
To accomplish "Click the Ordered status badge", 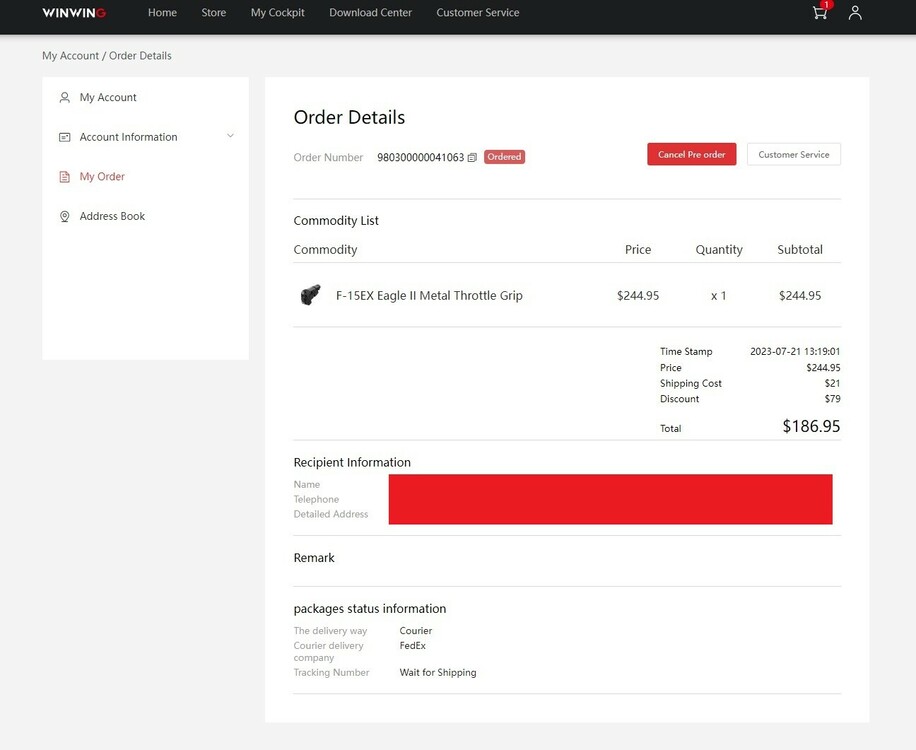I will [x=504, y=157].
